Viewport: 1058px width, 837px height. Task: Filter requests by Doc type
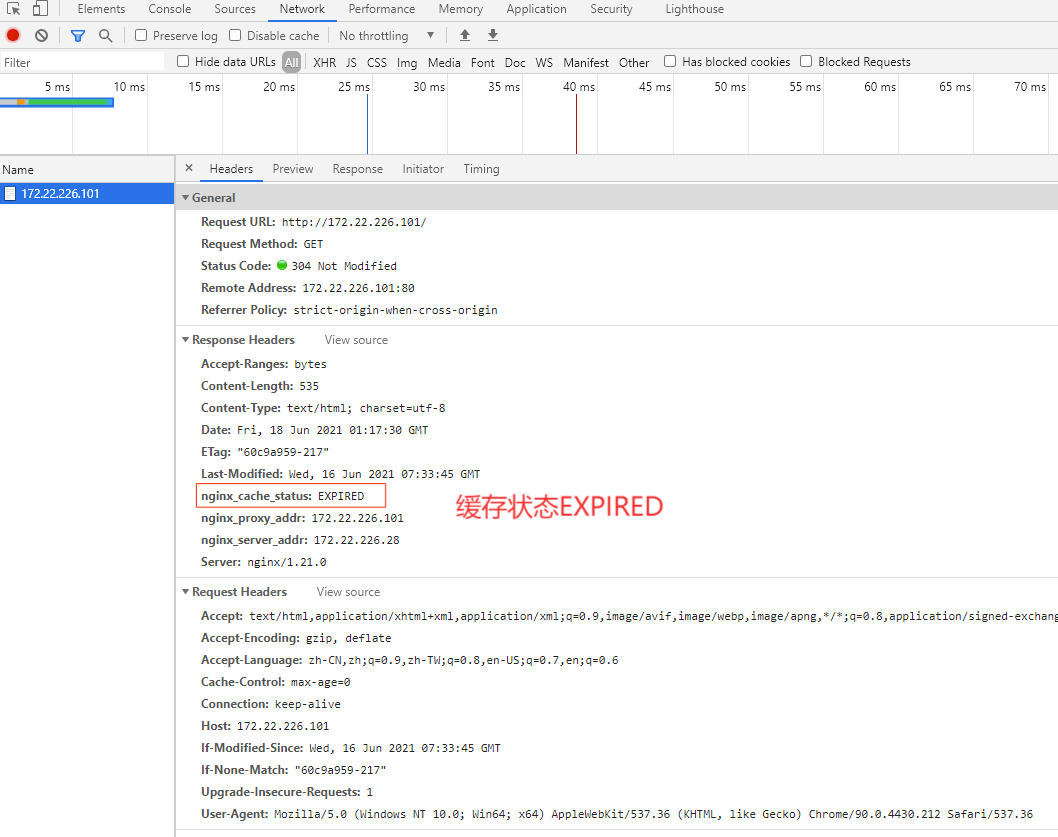pyautogui.click(x=515, y=62)
